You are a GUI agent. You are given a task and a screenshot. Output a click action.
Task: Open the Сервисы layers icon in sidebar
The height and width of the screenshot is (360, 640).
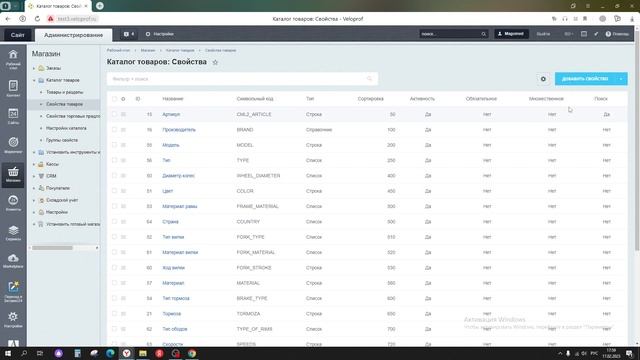tap(13, 233)
